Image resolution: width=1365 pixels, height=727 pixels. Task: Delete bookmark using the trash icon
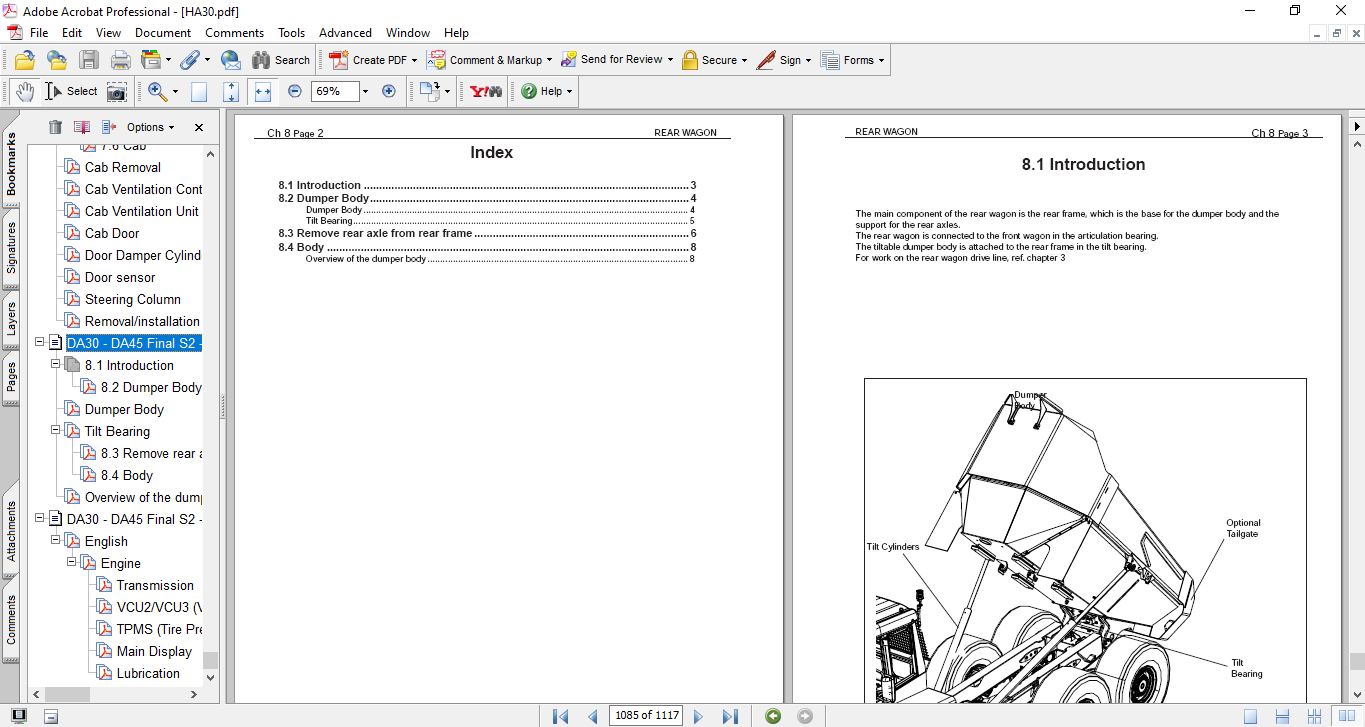[55, 127]
